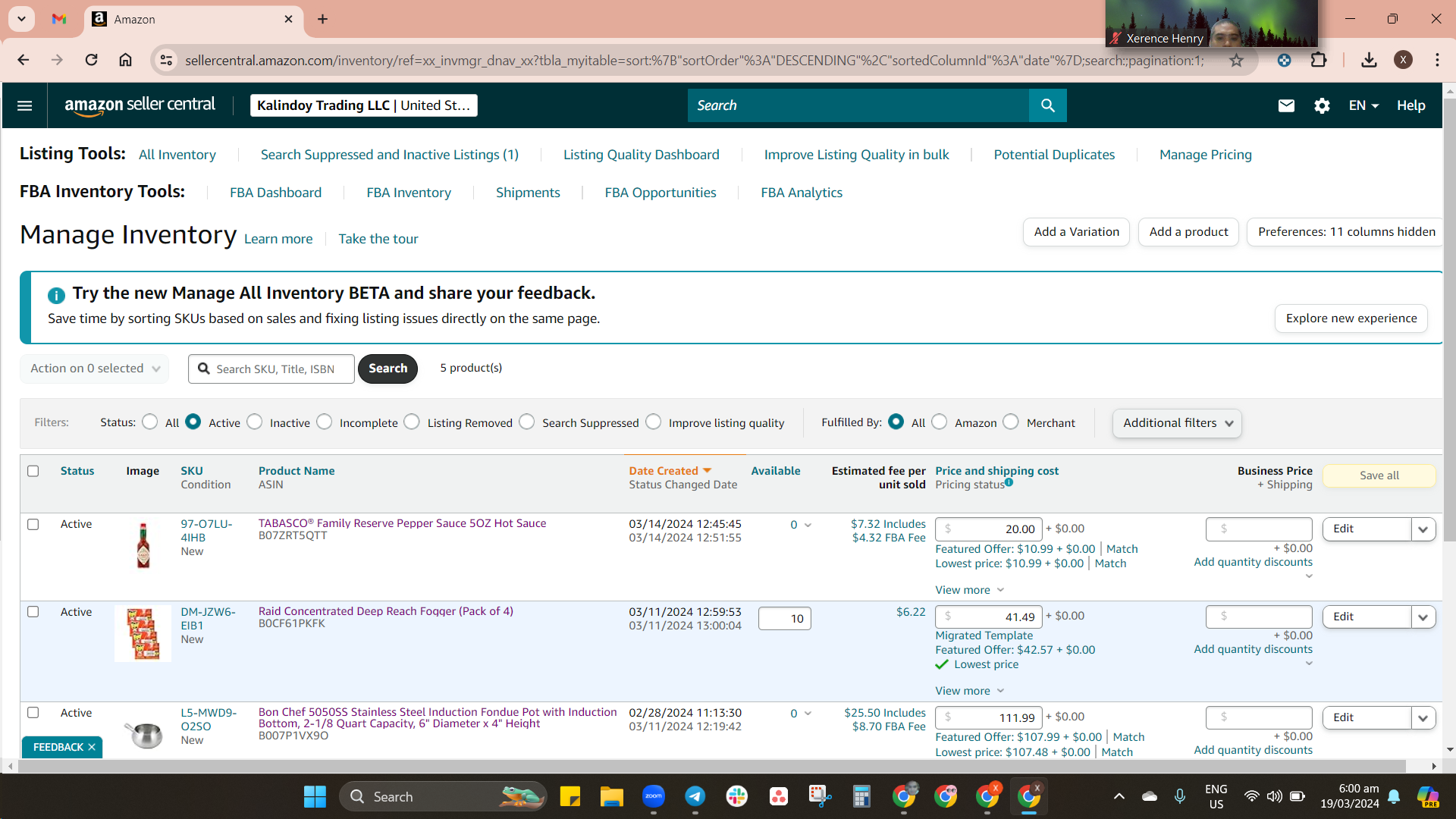1456x819 pixels.
Task: Select the All status radio button
Action: coord(150,422)
